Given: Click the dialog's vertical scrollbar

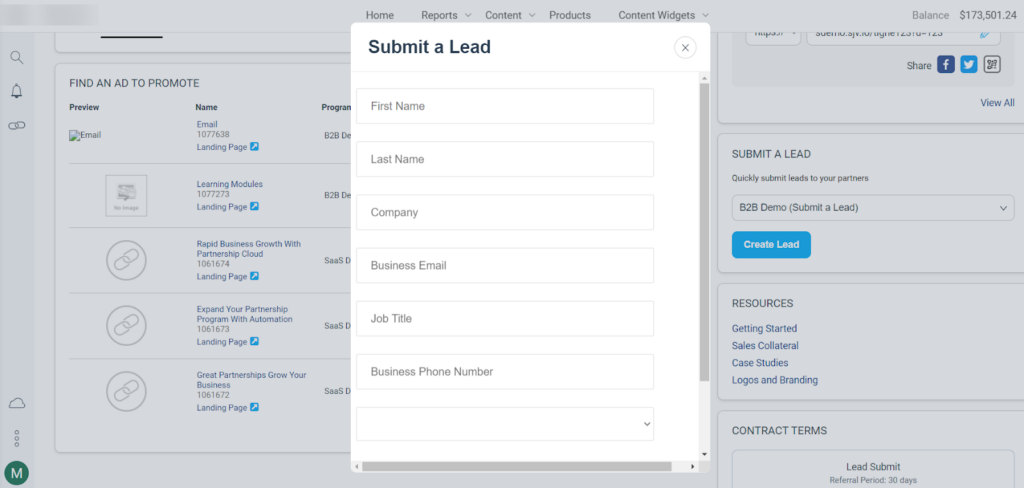Looking at the screenshot, I should [704, 230].
